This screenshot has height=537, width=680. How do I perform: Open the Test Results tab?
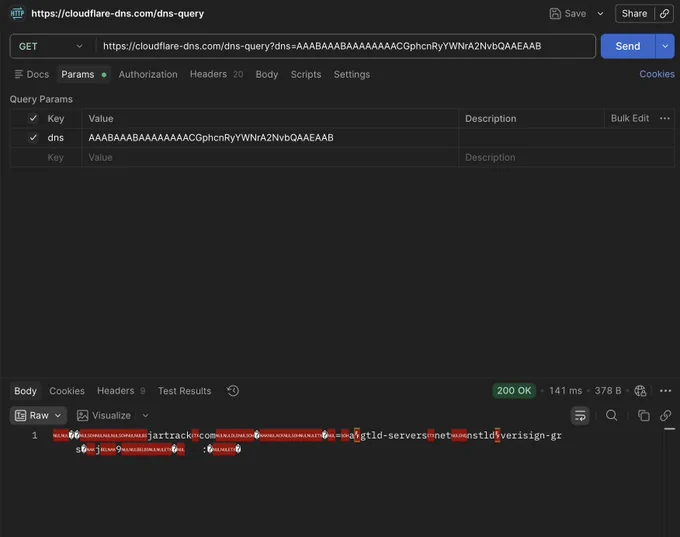pyautogui.click(x=184, y=391)
